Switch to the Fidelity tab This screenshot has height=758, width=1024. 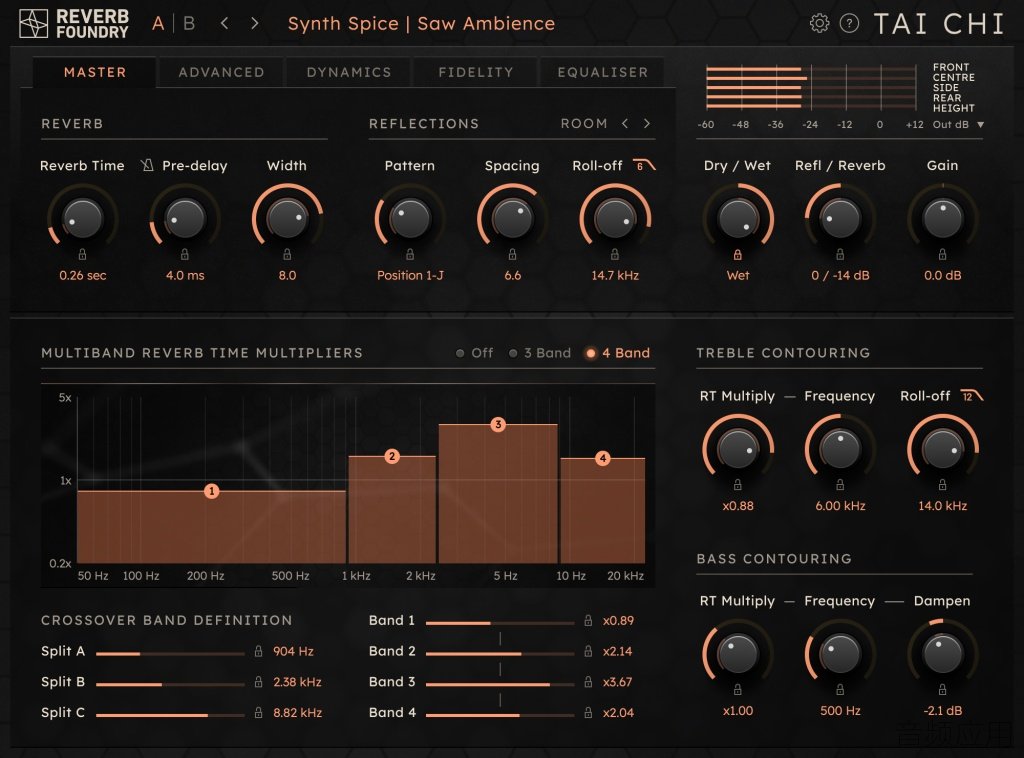(x=475, y=72)
